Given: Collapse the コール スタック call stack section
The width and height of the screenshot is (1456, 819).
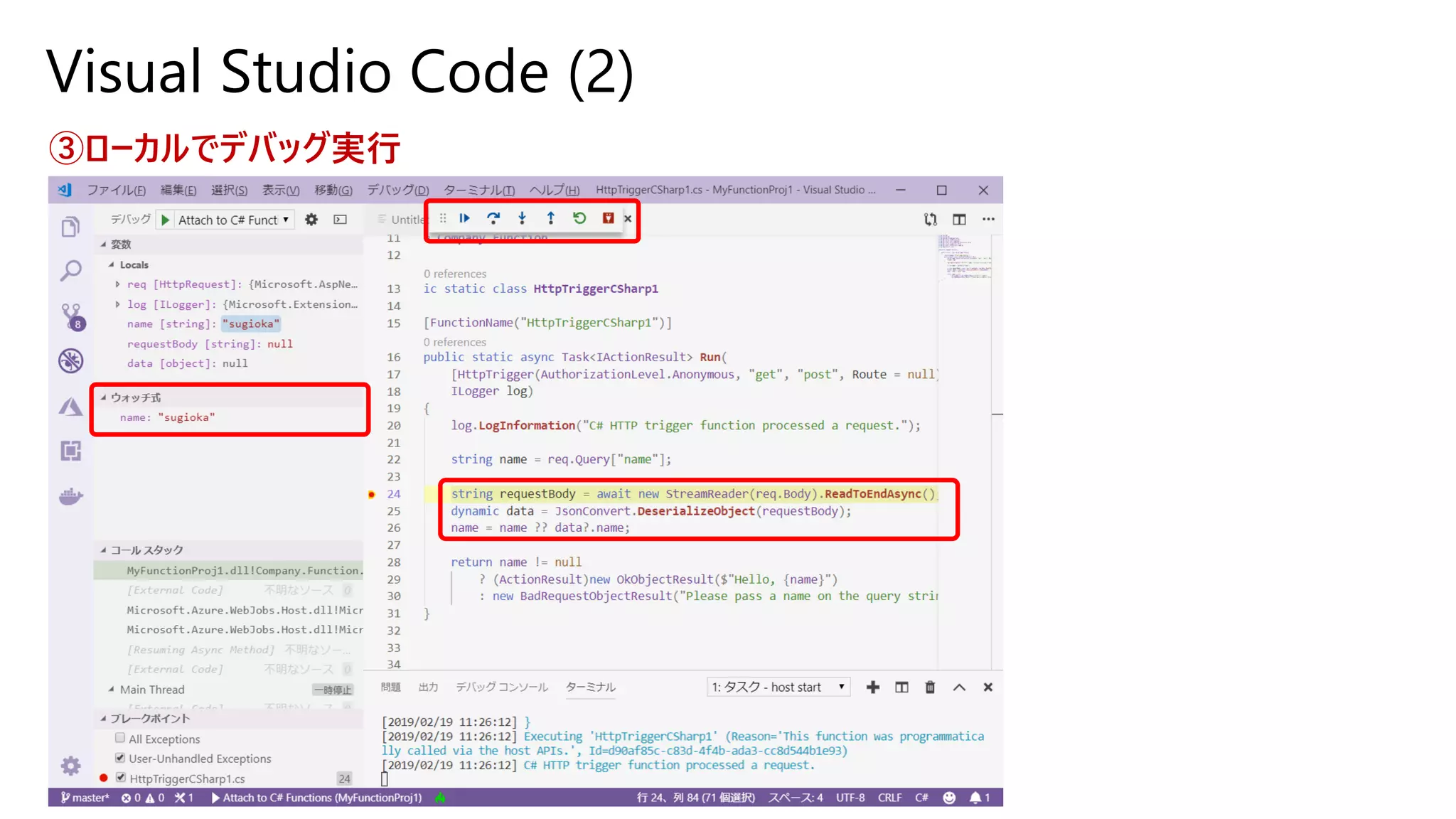Looking at the screenshot, I should [x=103, y=550].
